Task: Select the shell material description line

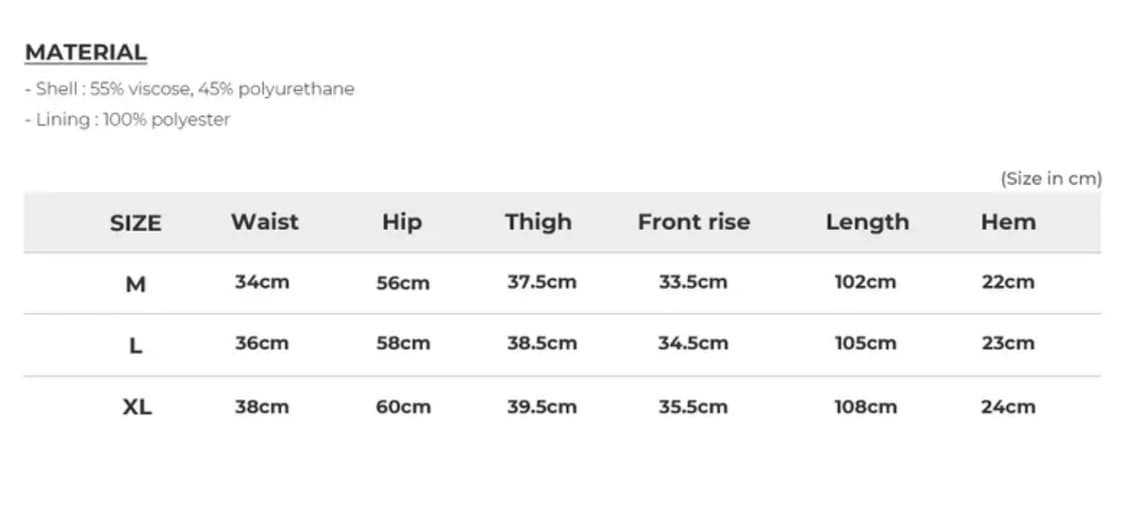Action: pyautogui.click(x=190, y=89)
